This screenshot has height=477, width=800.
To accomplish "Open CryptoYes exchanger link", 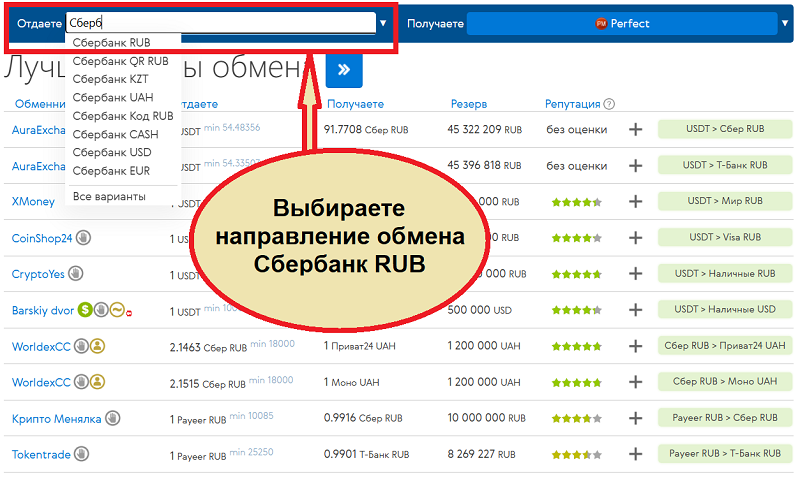I will point(38,274).
